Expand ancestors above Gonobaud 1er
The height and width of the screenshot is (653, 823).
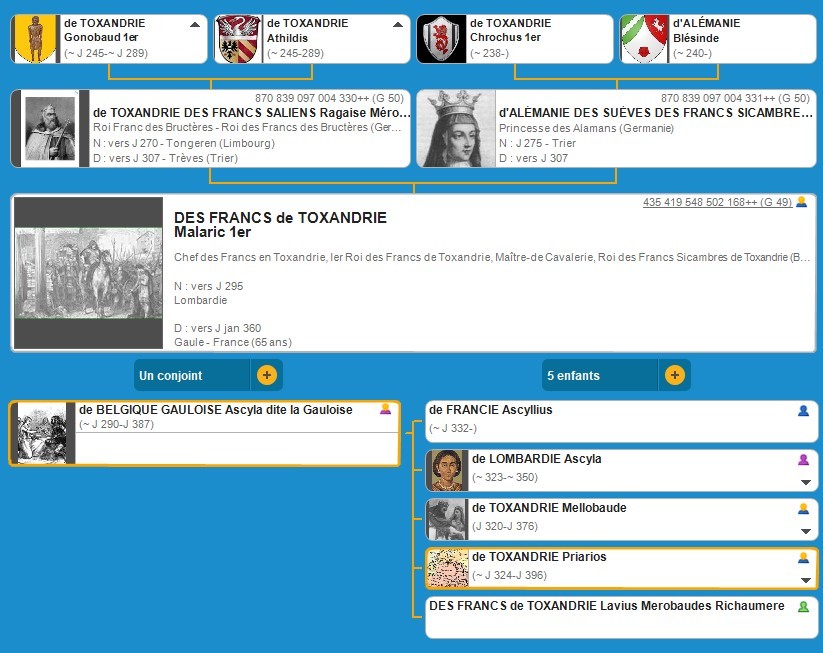[x=195, y=25]
